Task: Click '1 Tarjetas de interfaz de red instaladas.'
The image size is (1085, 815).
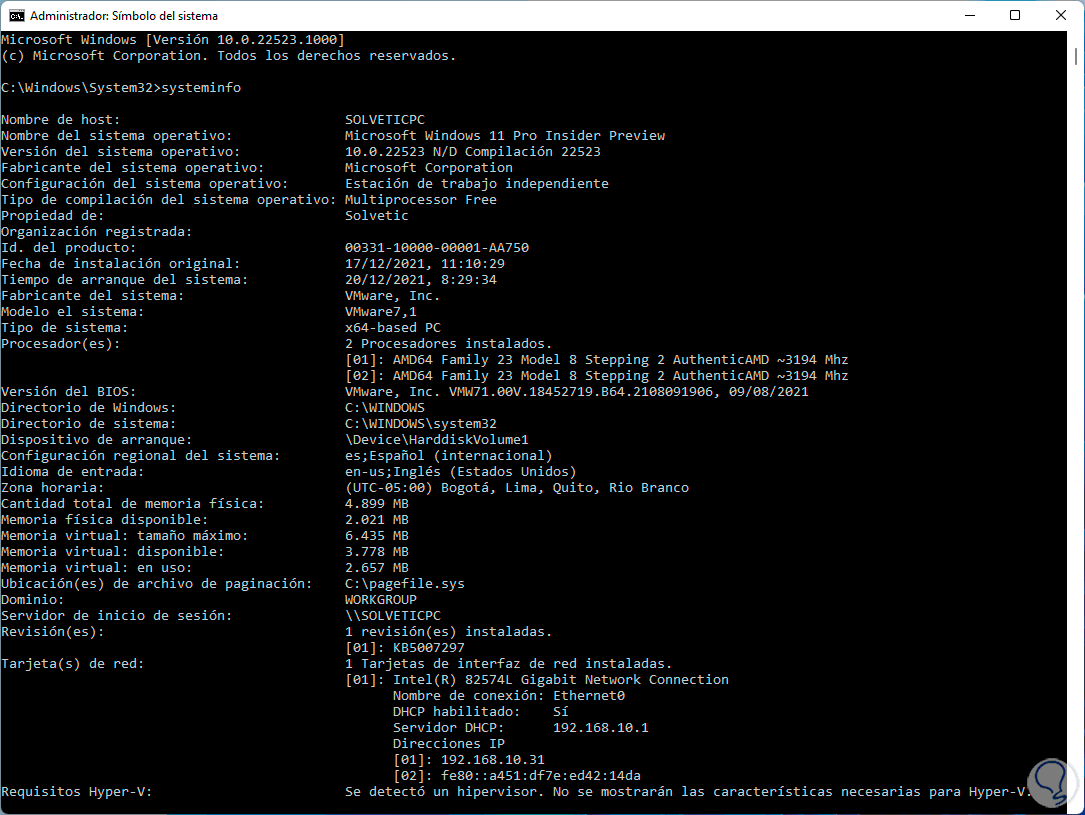Action: click(509, 663)
